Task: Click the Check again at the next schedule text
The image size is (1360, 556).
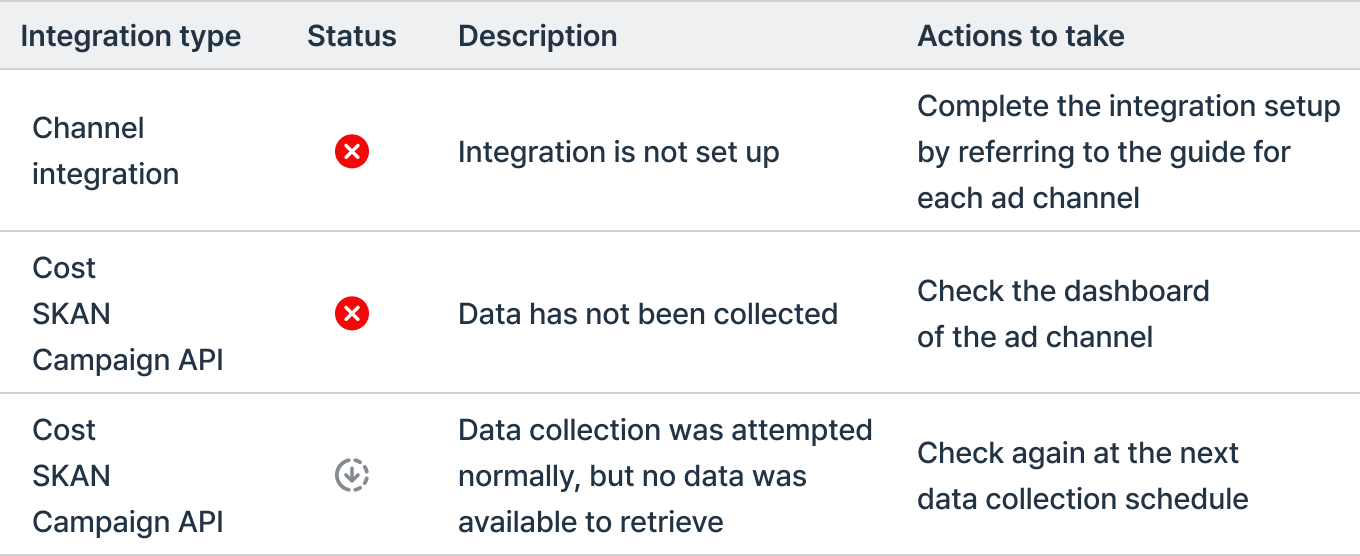Action: 1083,476
